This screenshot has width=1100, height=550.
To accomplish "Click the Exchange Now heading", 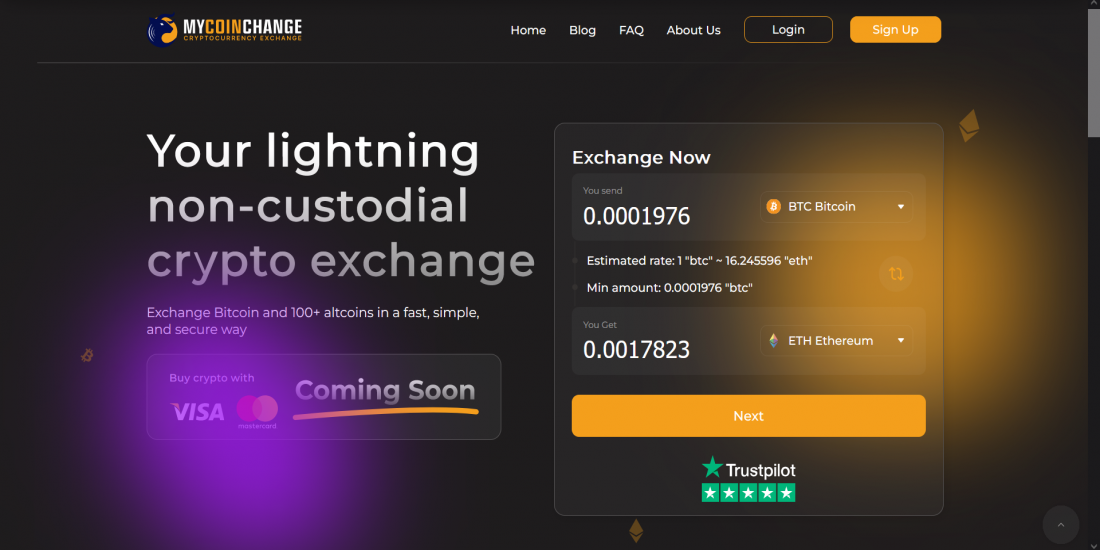I will click(641, 158).
